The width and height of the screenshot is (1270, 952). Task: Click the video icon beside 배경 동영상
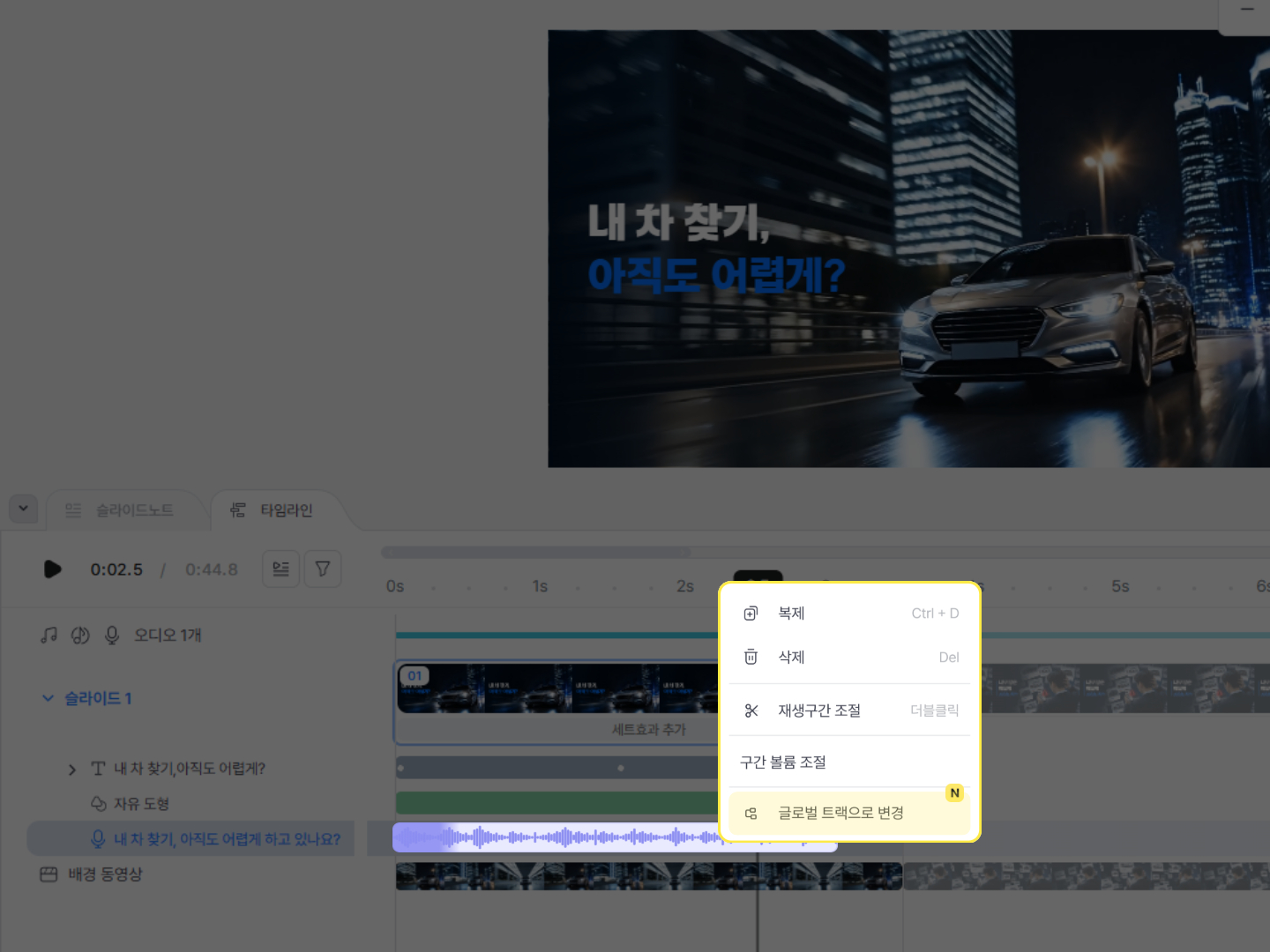pos(49,874)
